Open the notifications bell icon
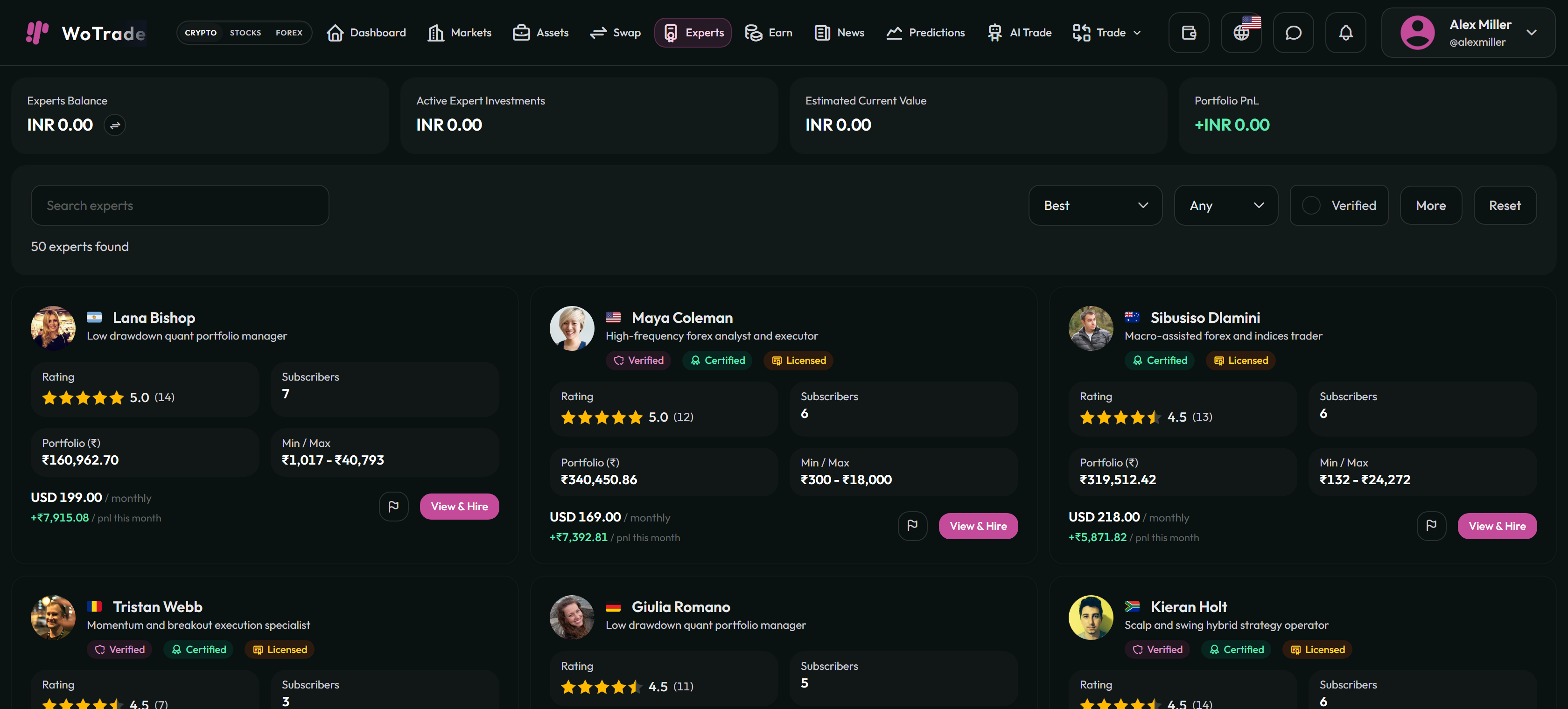 [1346, 33]
